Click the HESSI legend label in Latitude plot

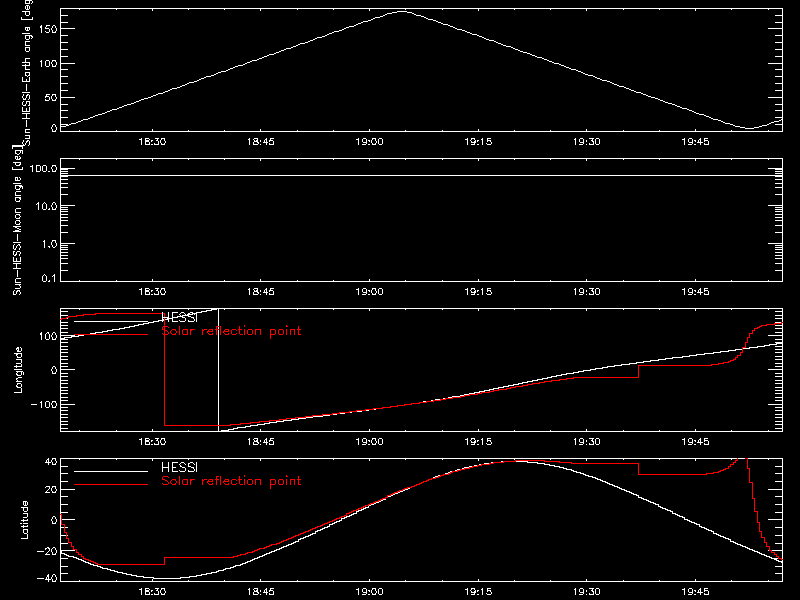tap(180, 468)
